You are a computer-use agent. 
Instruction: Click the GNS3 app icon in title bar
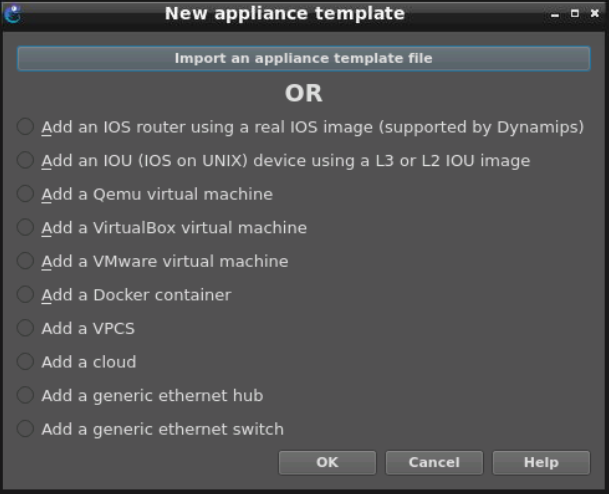tap(12, 13)
